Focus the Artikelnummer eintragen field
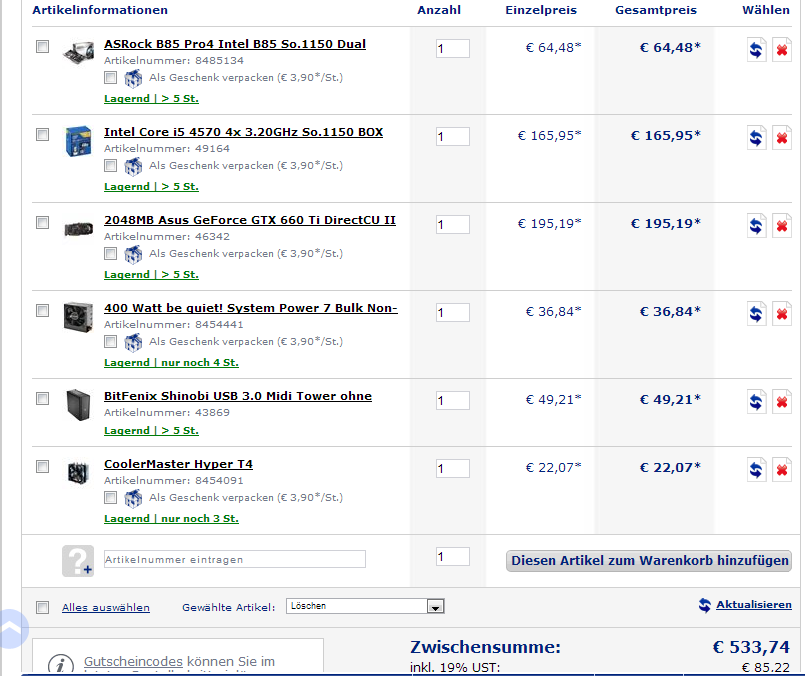Screen dimensions: 805x676 pyautogui.click(x=235, y=559)
